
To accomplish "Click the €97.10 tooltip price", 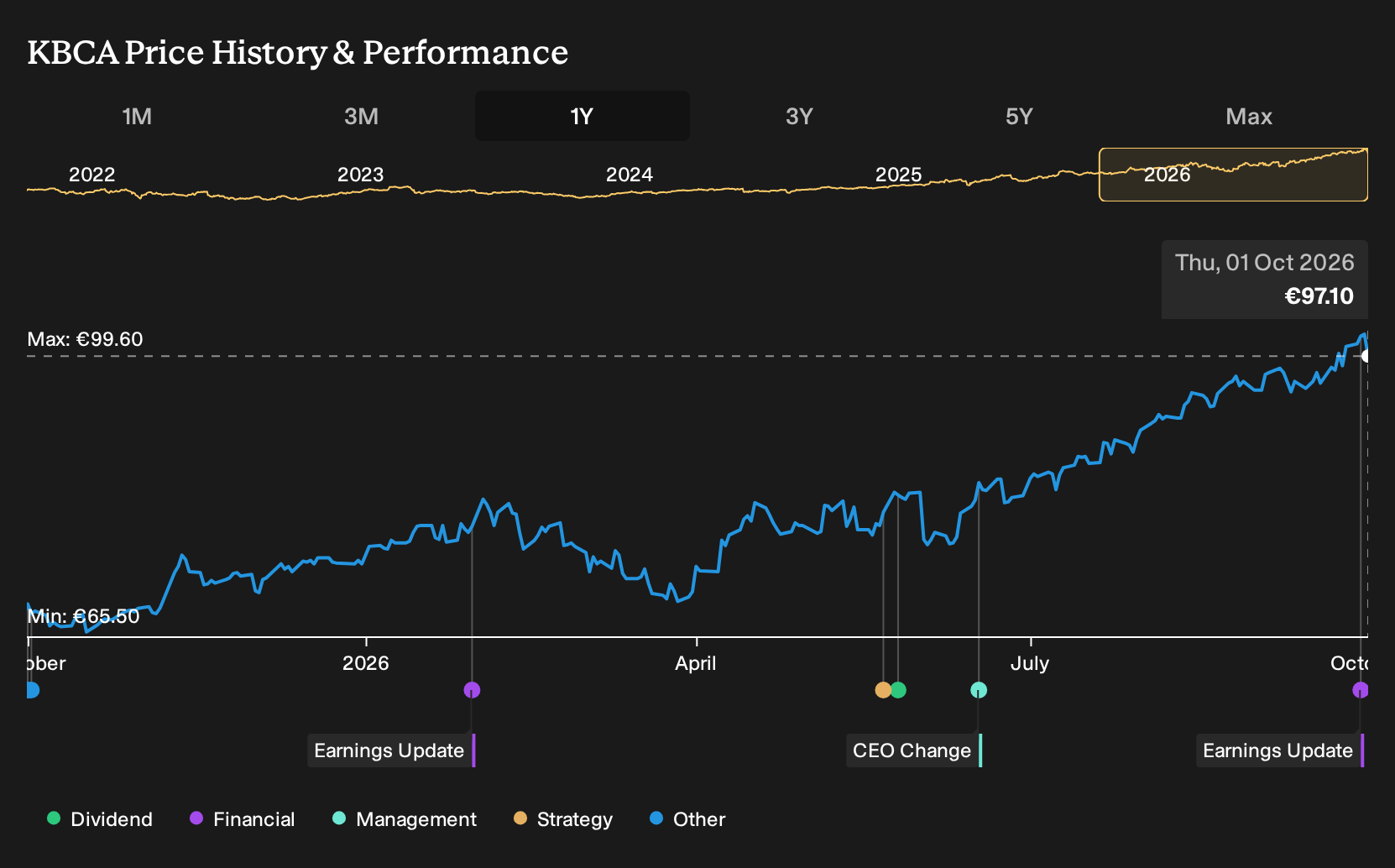I will pyautogui.click(x=1319, y=296).
